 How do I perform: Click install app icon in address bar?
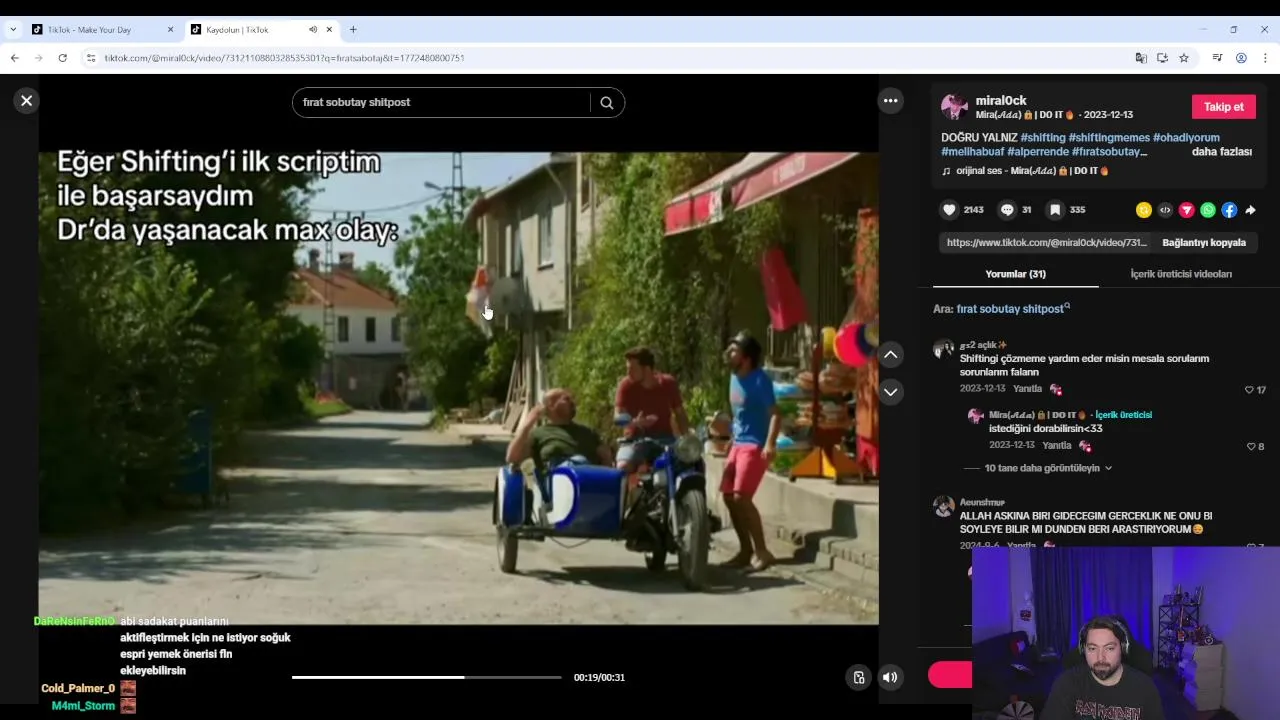coord(1162,58)
